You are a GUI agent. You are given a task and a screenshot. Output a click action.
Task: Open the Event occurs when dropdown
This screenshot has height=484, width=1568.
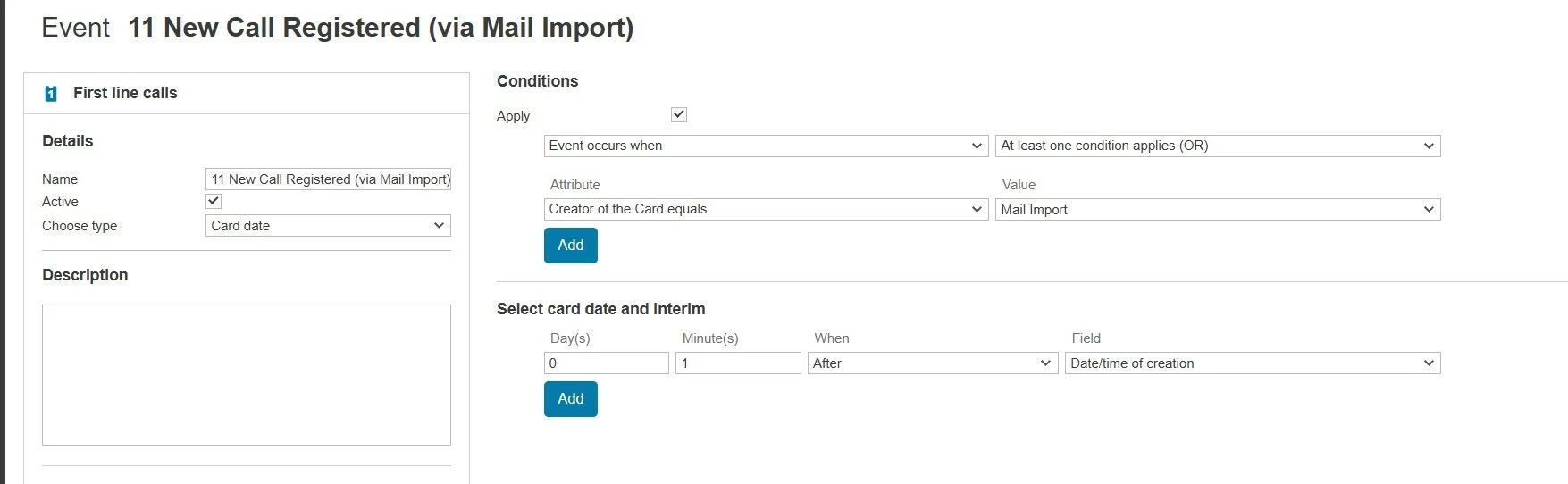(766, 146)
